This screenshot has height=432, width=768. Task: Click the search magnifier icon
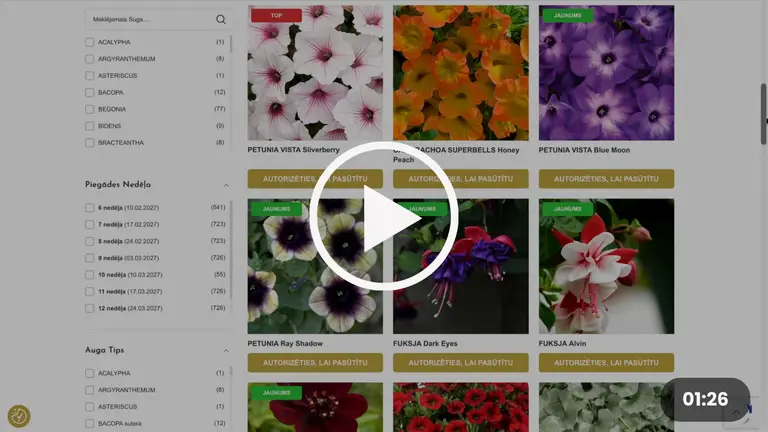pos(221,20)
